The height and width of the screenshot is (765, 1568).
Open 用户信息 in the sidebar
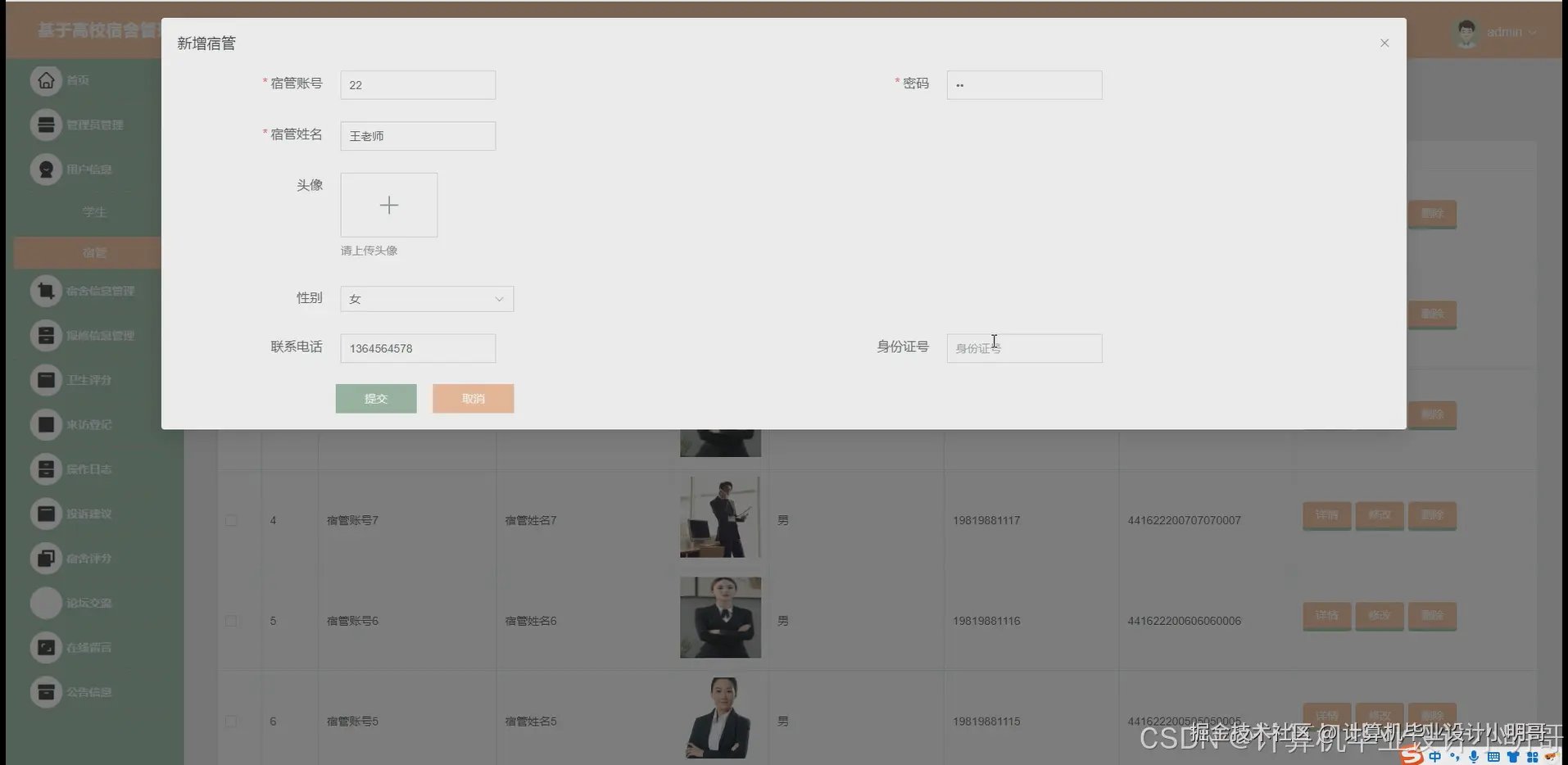point(86,170)
